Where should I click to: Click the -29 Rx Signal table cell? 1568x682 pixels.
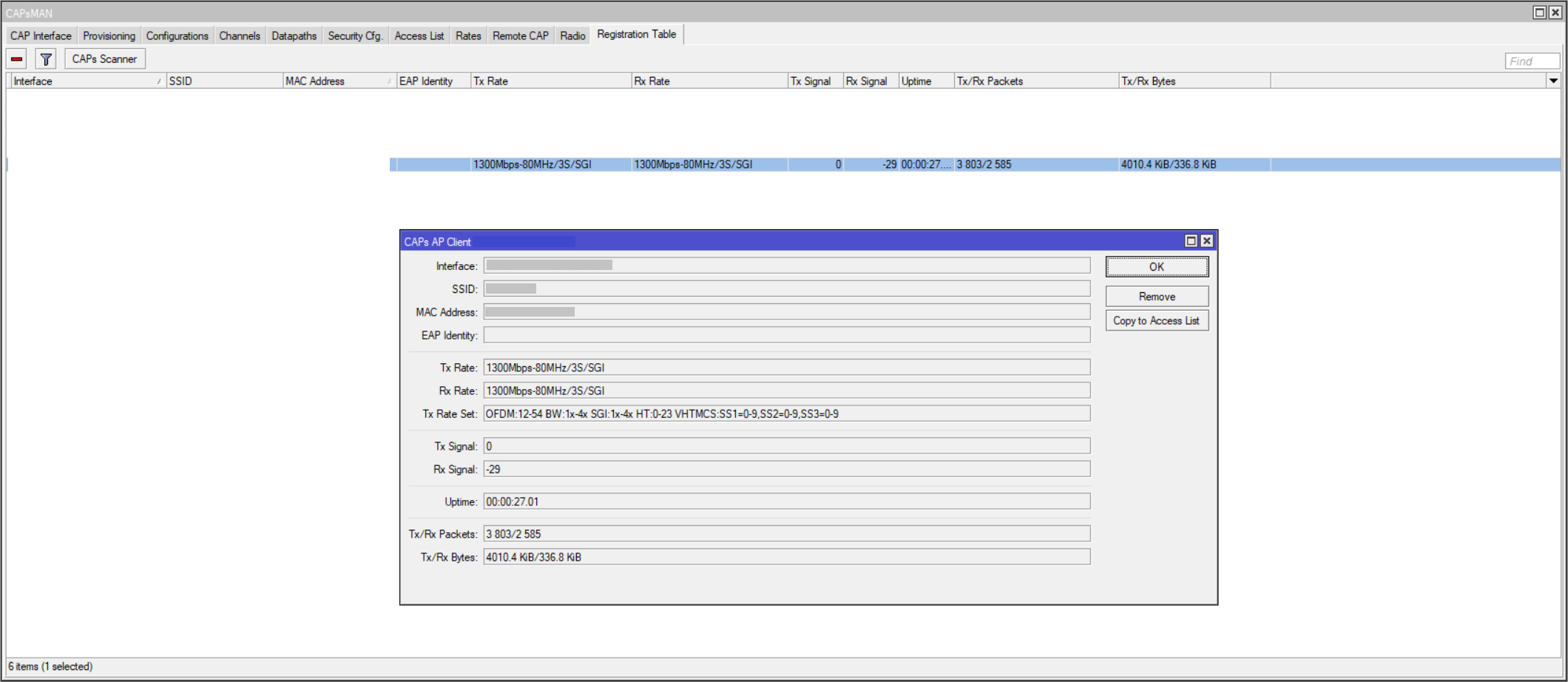tap(871, 164)
